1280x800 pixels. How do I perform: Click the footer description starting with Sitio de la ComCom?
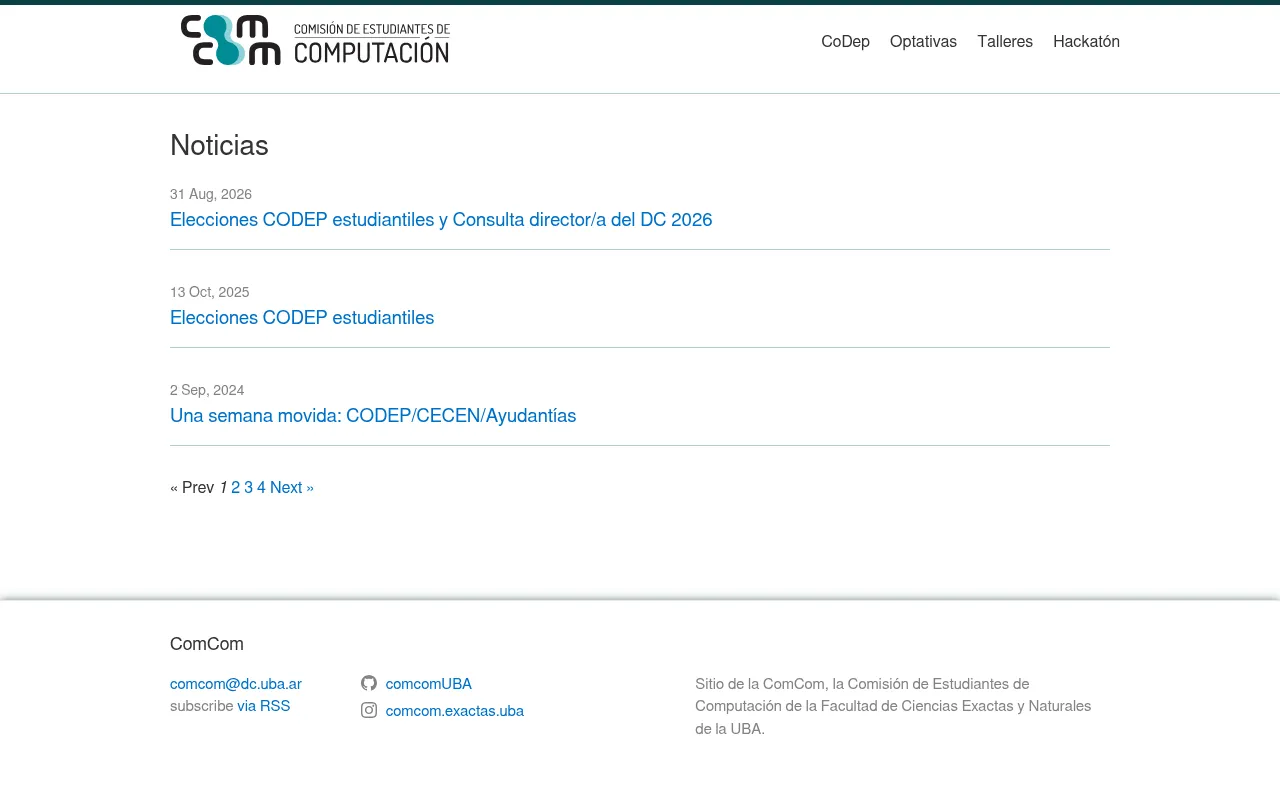click(893, 706)
